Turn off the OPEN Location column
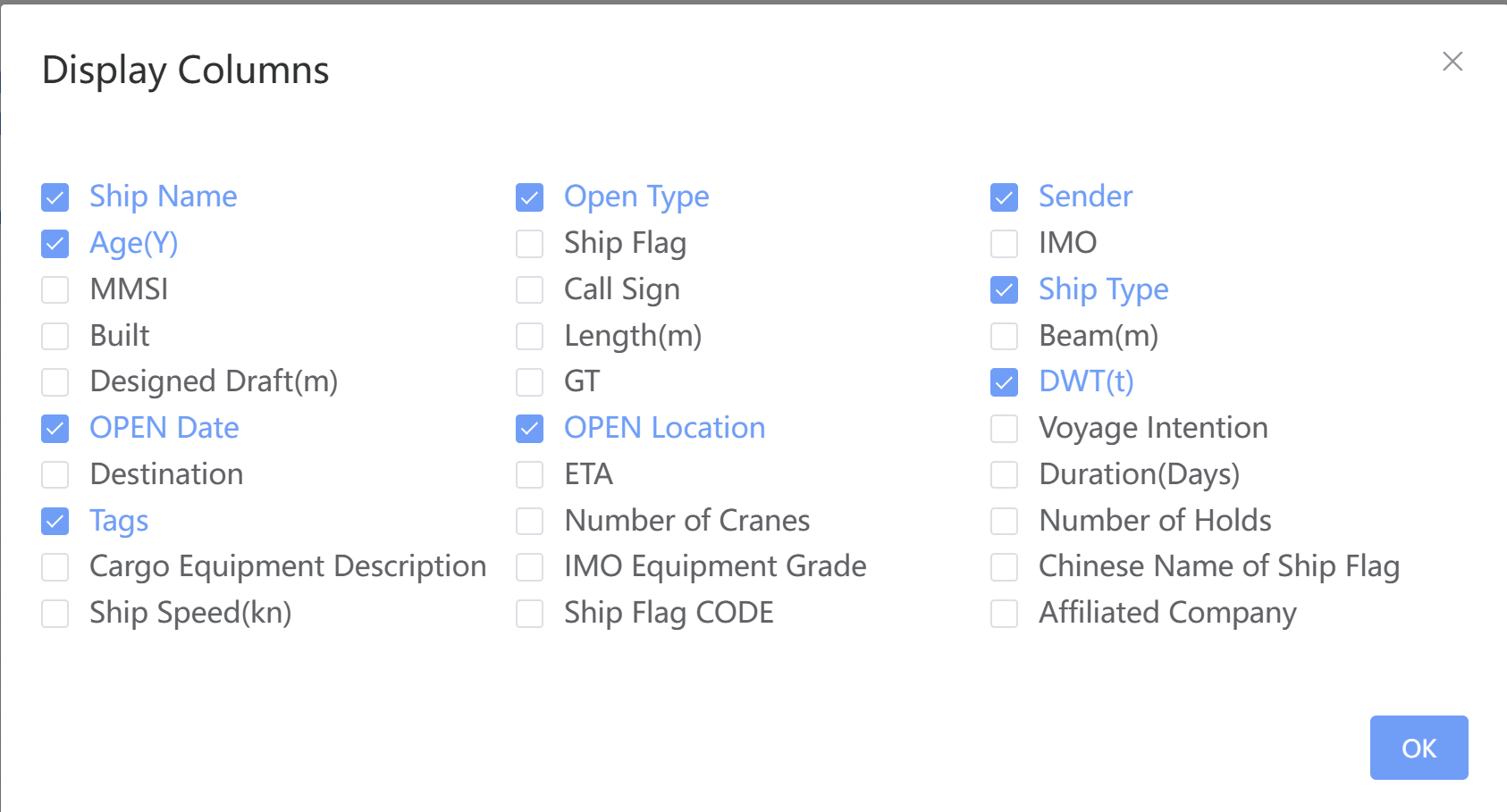This screenshot has width=1507, height=812. point(530,429)
